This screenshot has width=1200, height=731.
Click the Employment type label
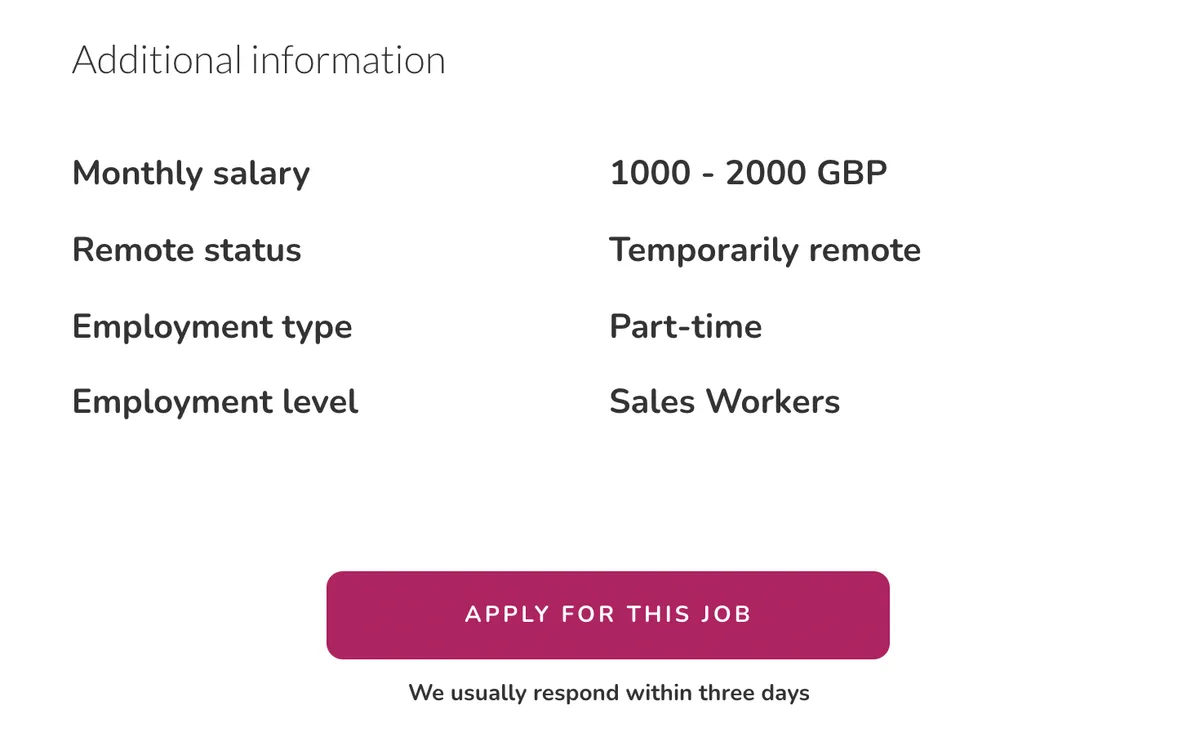pyautogui.click(x=212, y=326)
